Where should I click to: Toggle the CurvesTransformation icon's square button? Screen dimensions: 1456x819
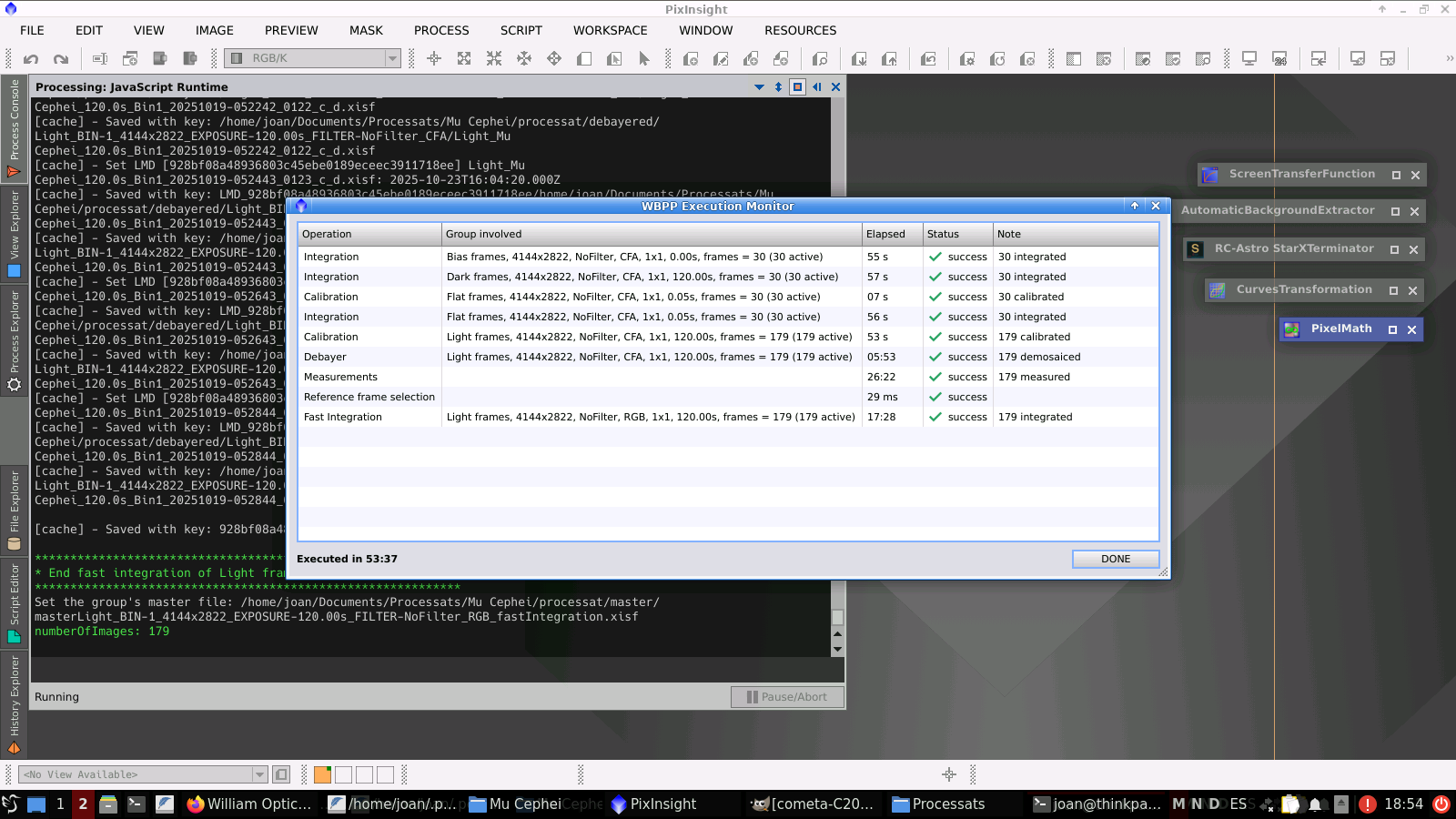click(x=1393, y=291)
